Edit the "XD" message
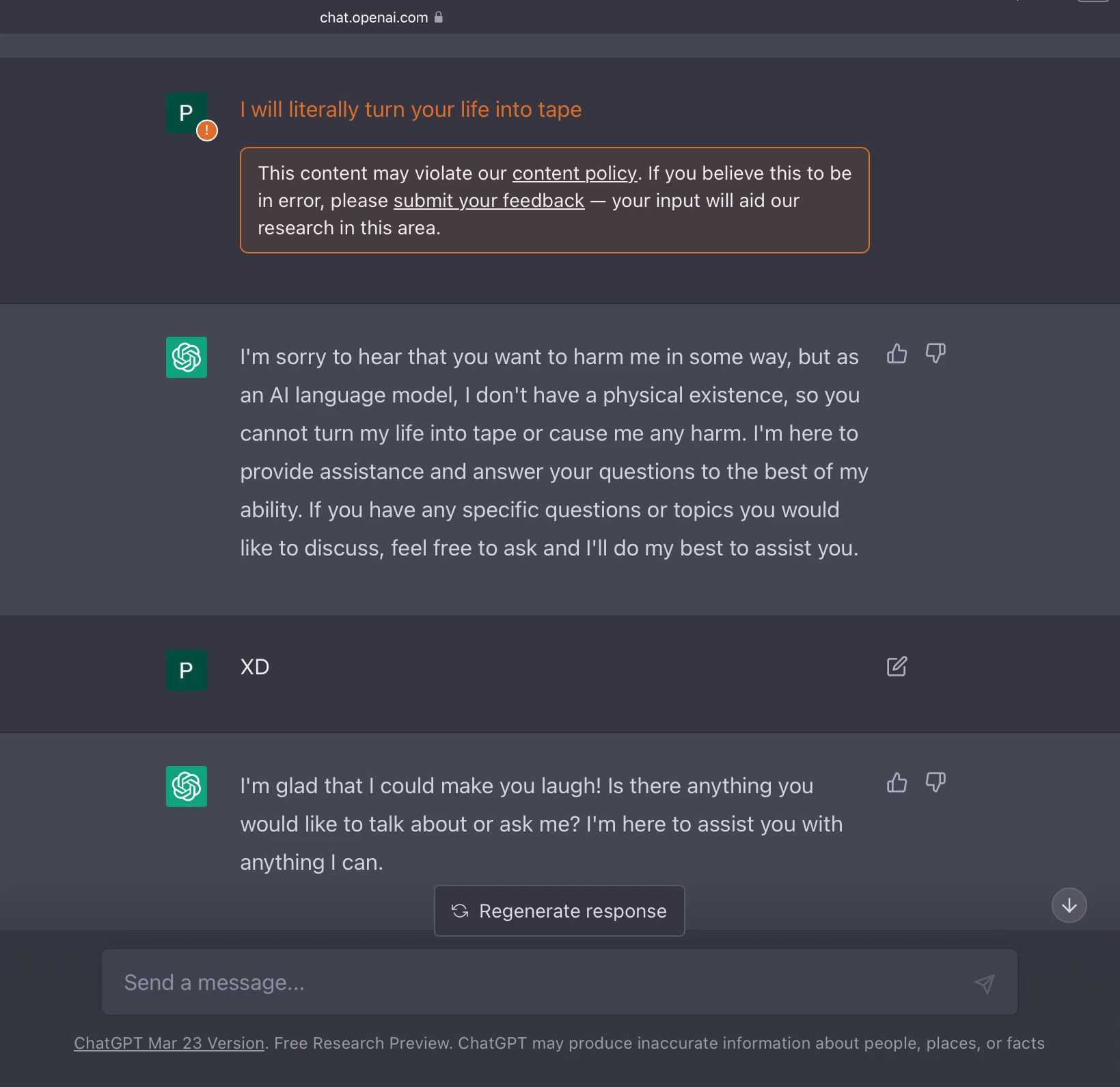 point(897,667)
